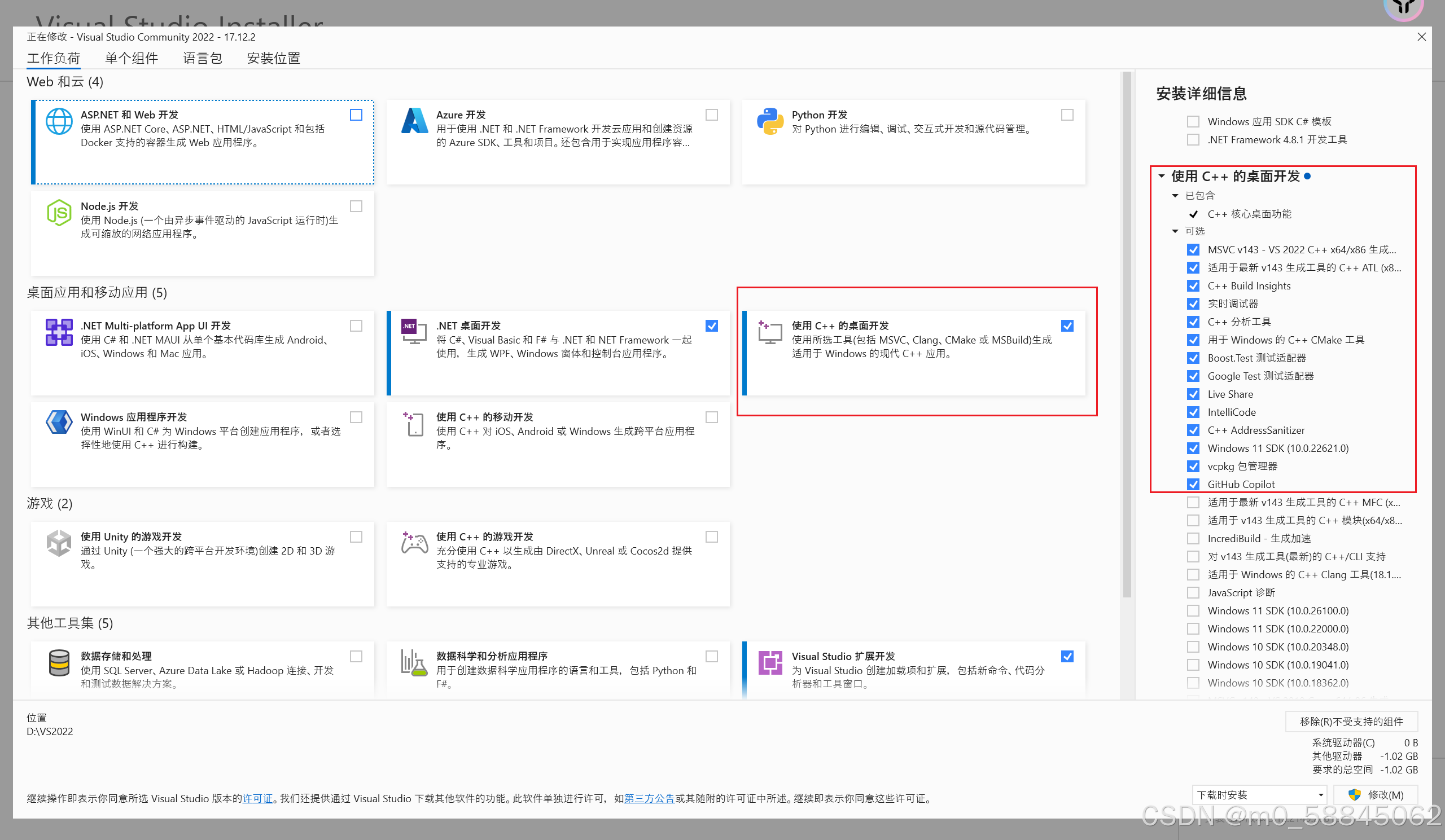Check Windows 10 SDK (10.0.19041.0)

coord(1193,665)
